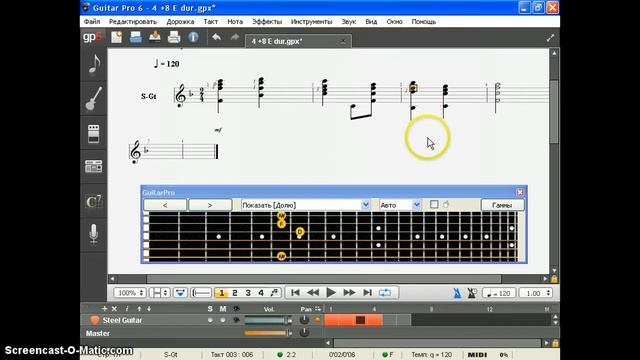
Task: Delete the track using X icon
Action: pyautogui.click(x=115, y=309)
